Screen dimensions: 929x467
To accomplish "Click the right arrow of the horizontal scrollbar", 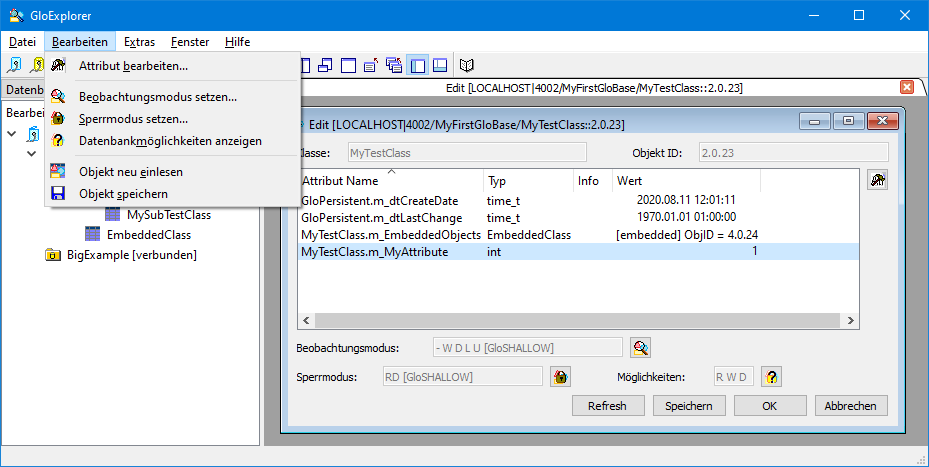I will click(850, 320).
